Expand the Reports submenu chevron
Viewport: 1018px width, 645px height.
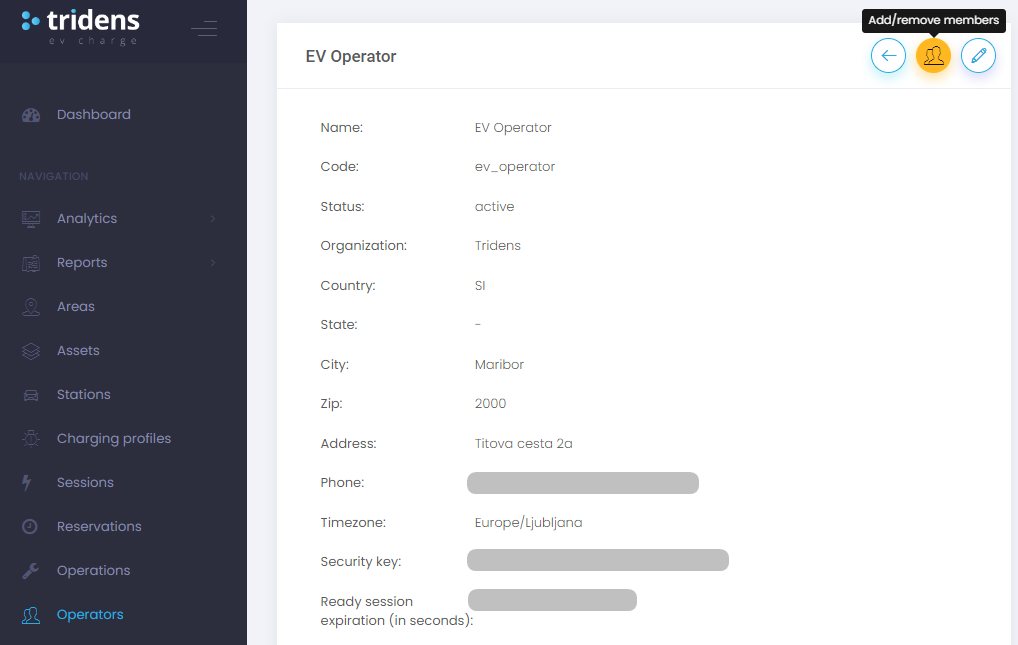(213, 262)
